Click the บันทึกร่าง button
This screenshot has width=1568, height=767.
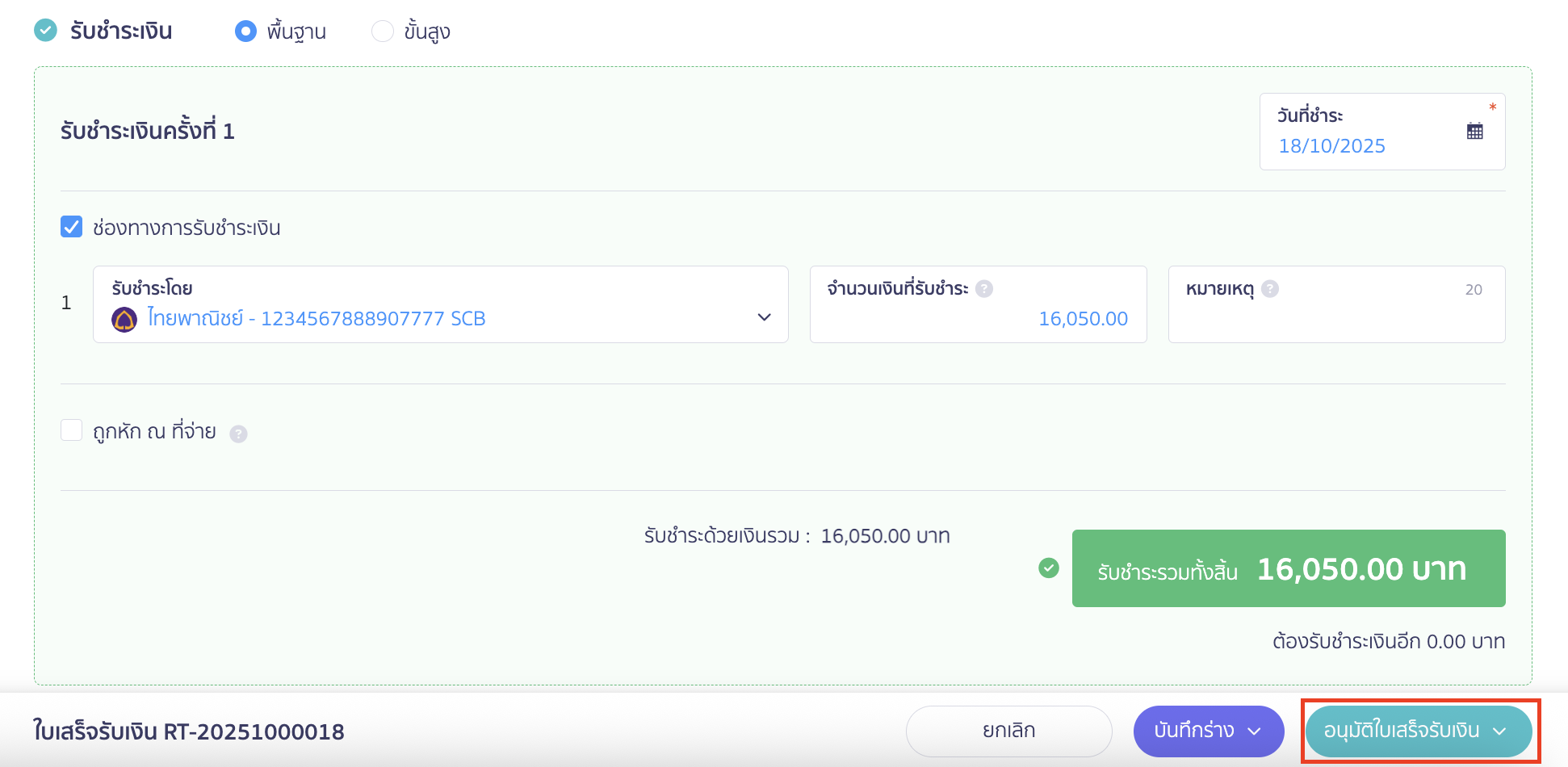click(1193, 731)
